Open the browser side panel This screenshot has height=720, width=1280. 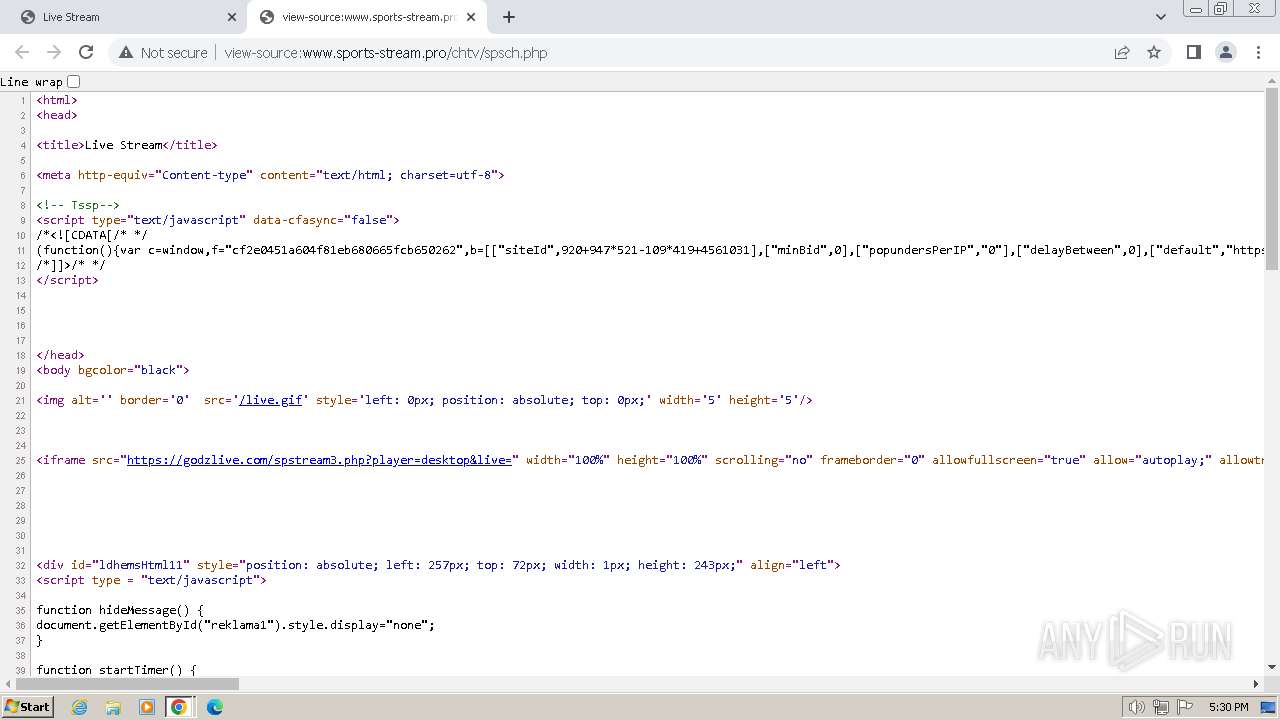point(1193,52)
